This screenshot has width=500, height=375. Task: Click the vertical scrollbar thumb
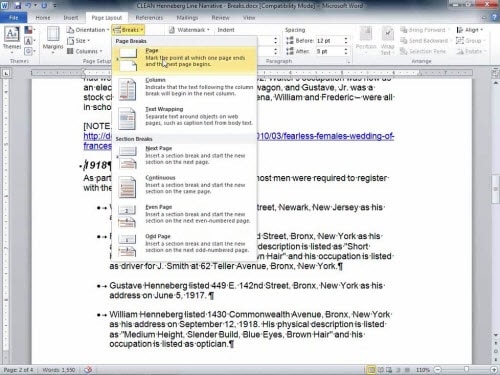coord(495,189)
